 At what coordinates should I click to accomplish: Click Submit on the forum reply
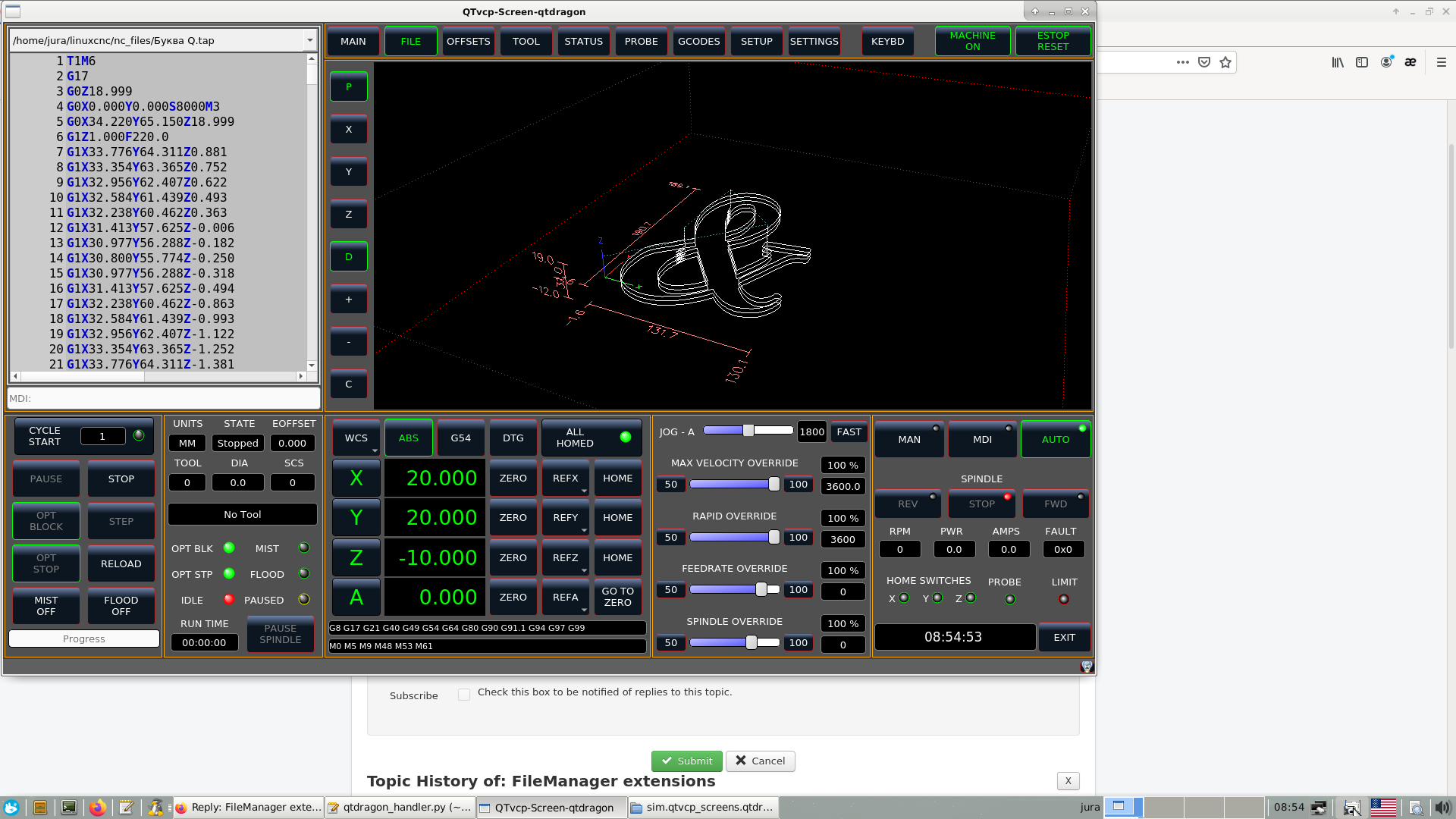click(x=687, y=761)
